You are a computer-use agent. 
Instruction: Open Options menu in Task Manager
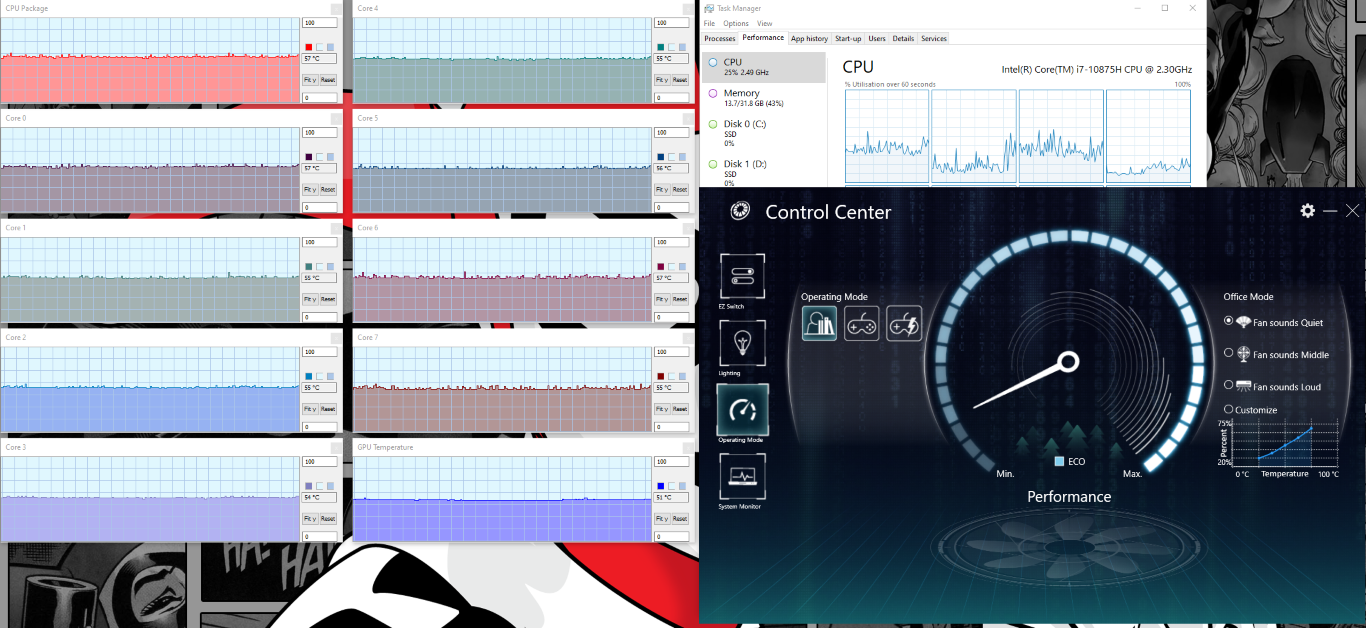[736, 23]
